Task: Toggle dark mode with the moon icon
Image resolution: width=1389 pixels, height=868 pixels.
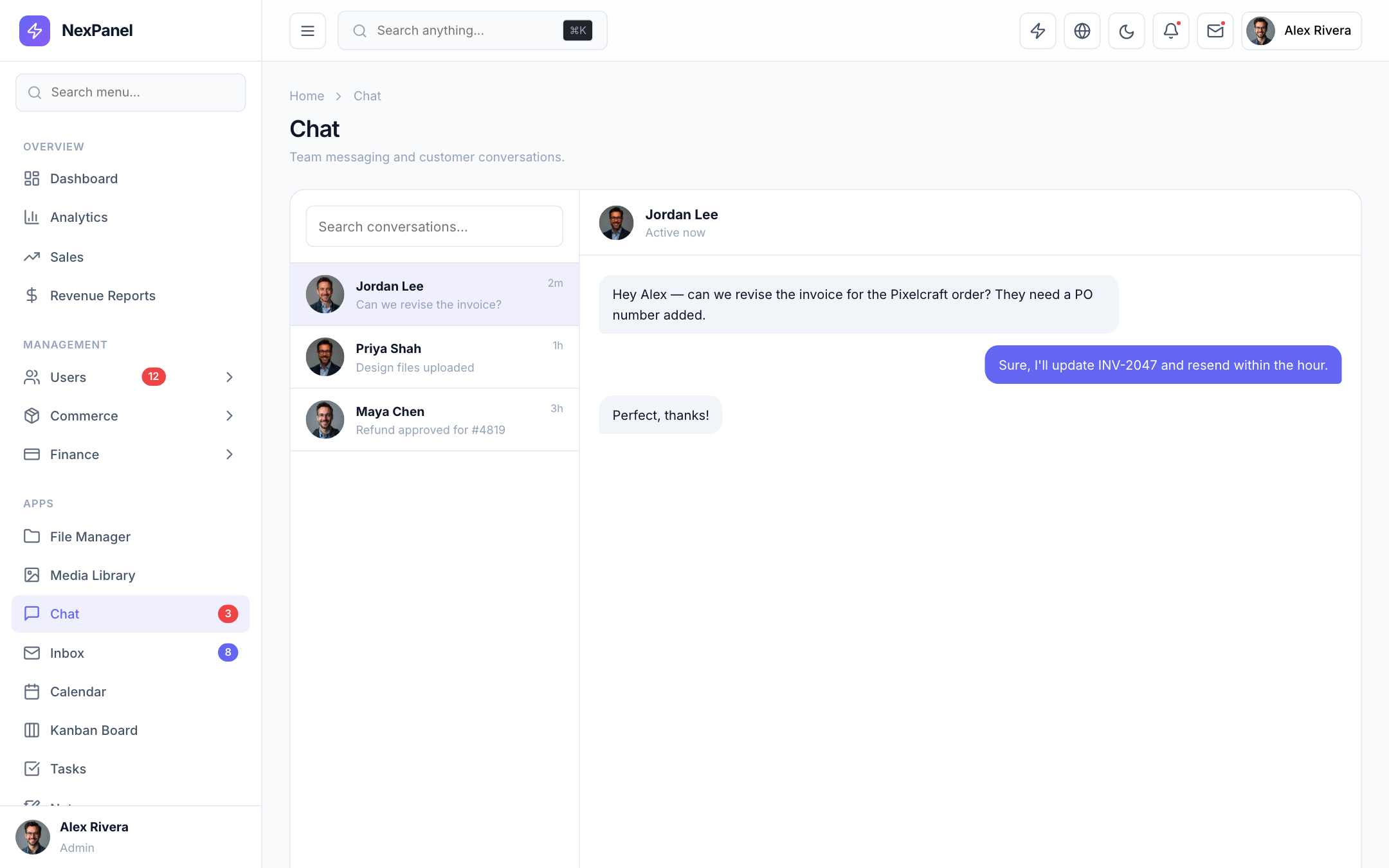Action: coord(1126,30)
